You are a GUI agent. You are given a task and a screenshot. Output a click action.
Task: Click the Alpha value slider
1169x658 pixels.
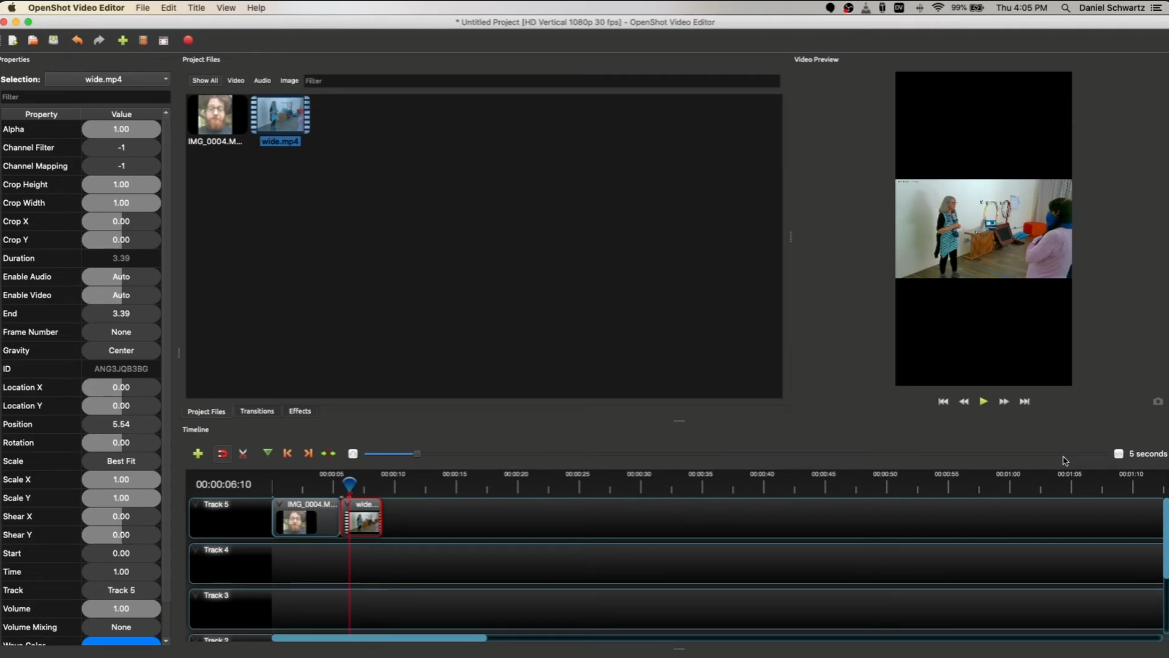point(121,129)
